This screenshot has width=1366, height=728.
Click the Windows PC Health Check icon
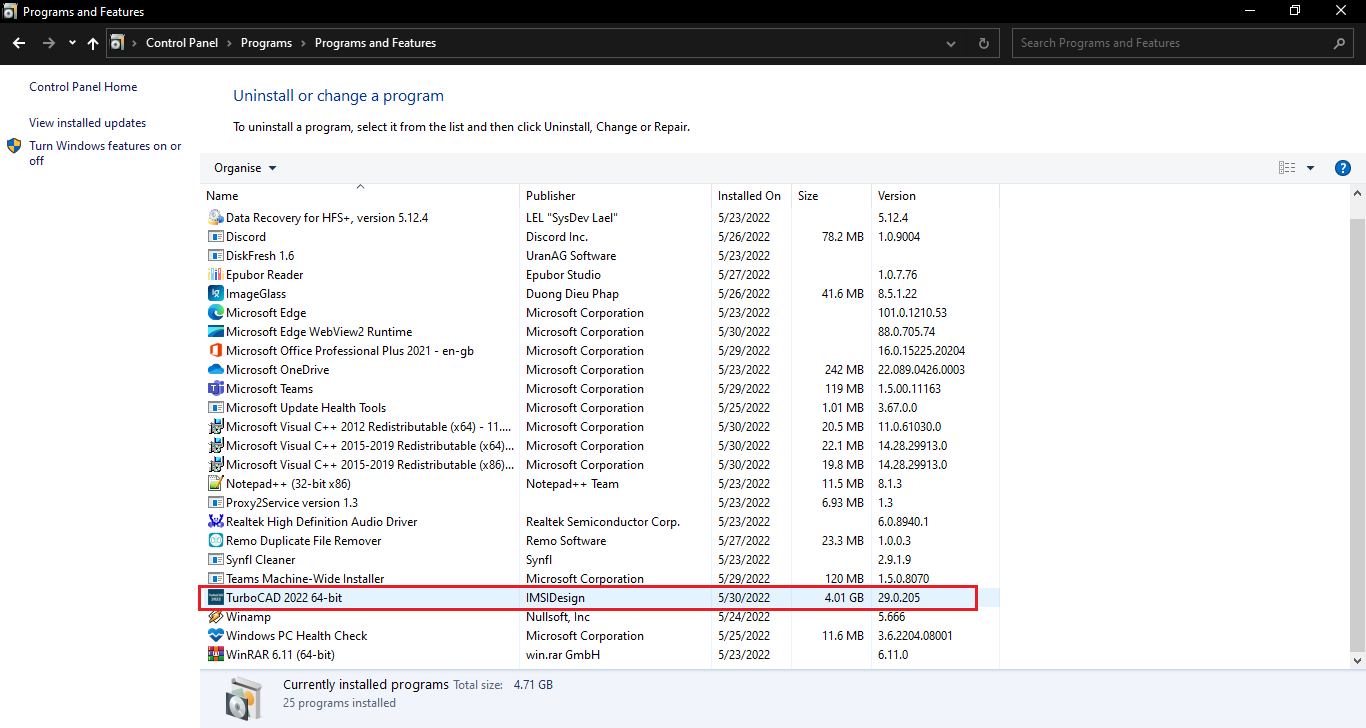click(215, 636)
